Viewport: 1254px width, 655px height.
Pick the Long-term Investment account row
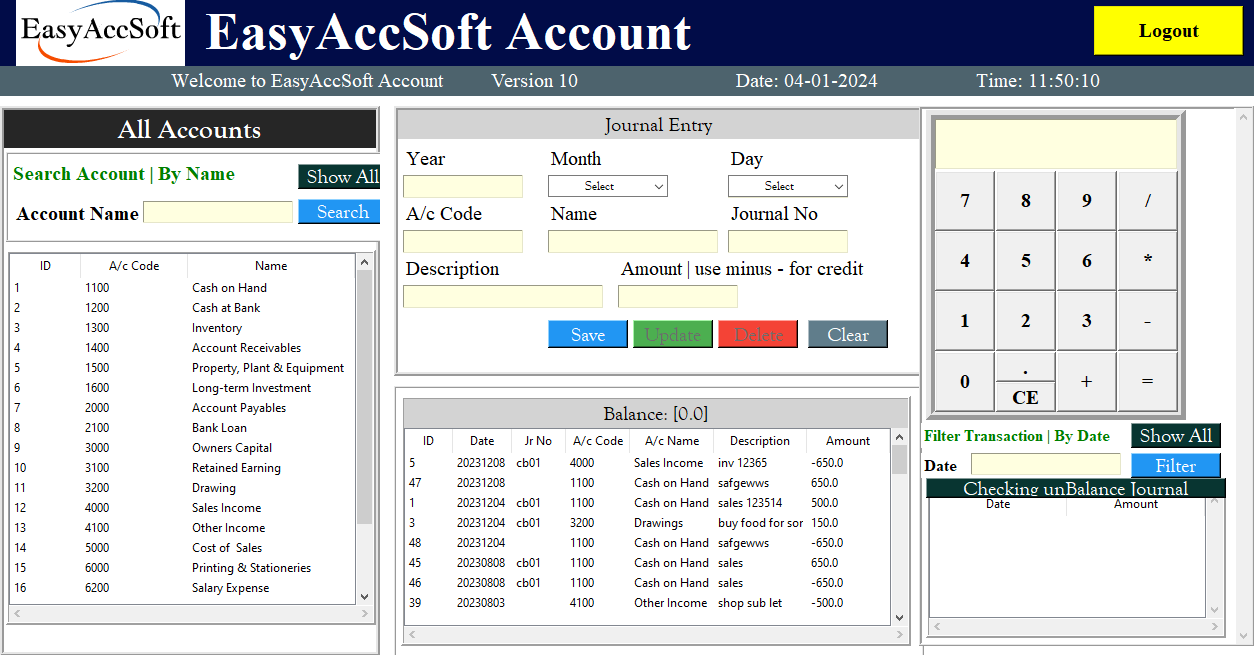click(x=183, y=388)
